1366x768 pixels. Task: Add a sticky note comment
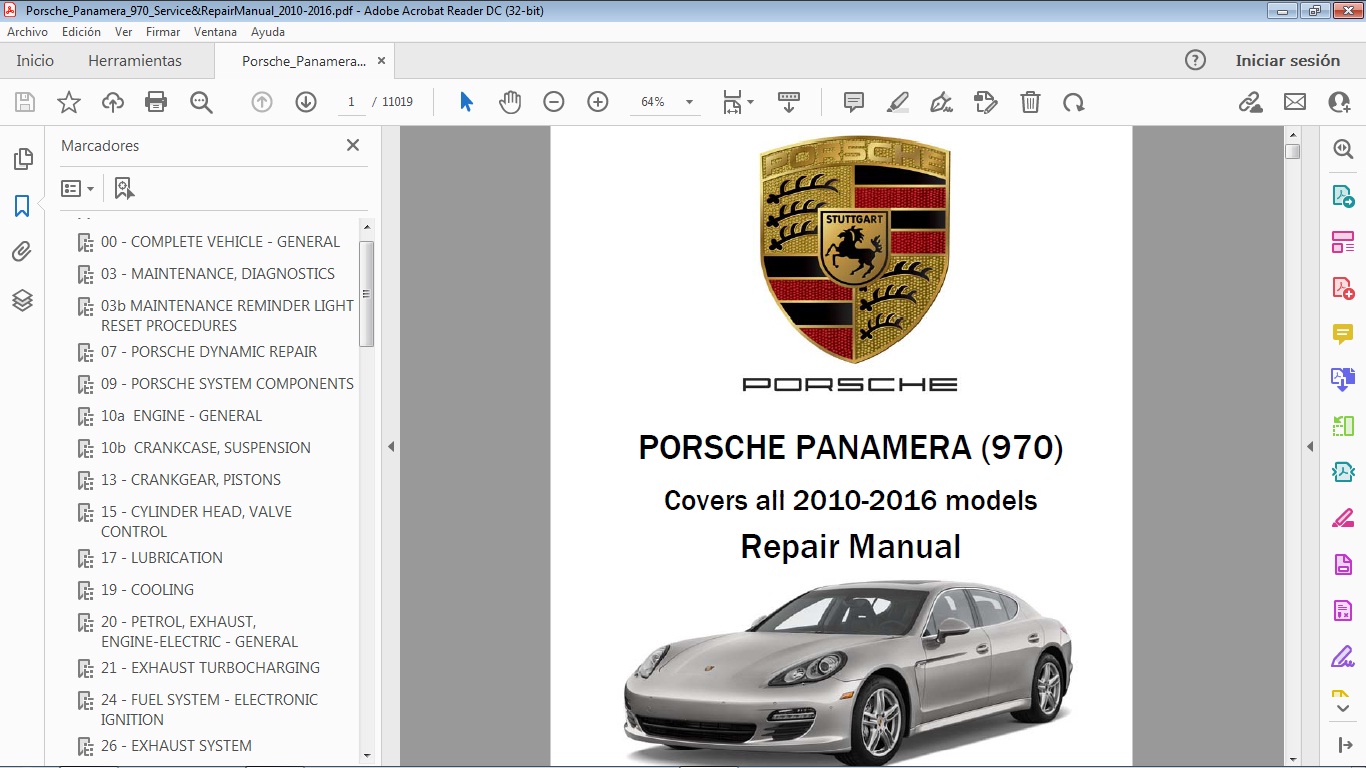[854, 102]
